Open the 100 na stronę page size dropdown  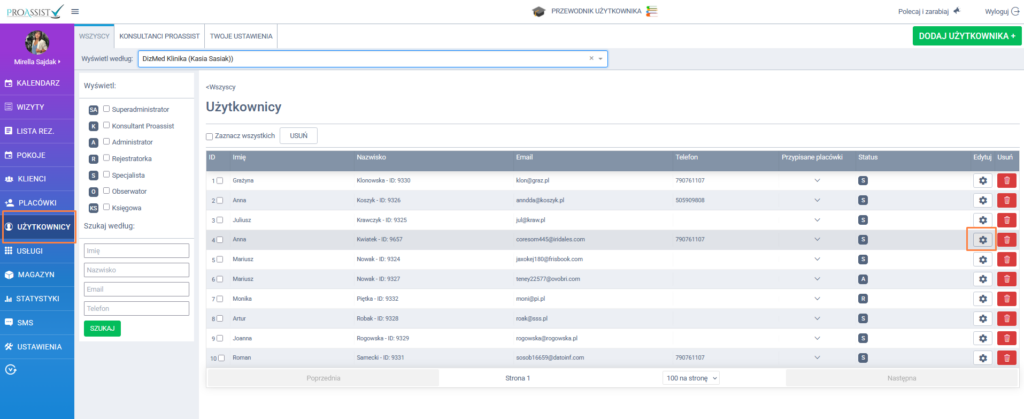[691, 379]
